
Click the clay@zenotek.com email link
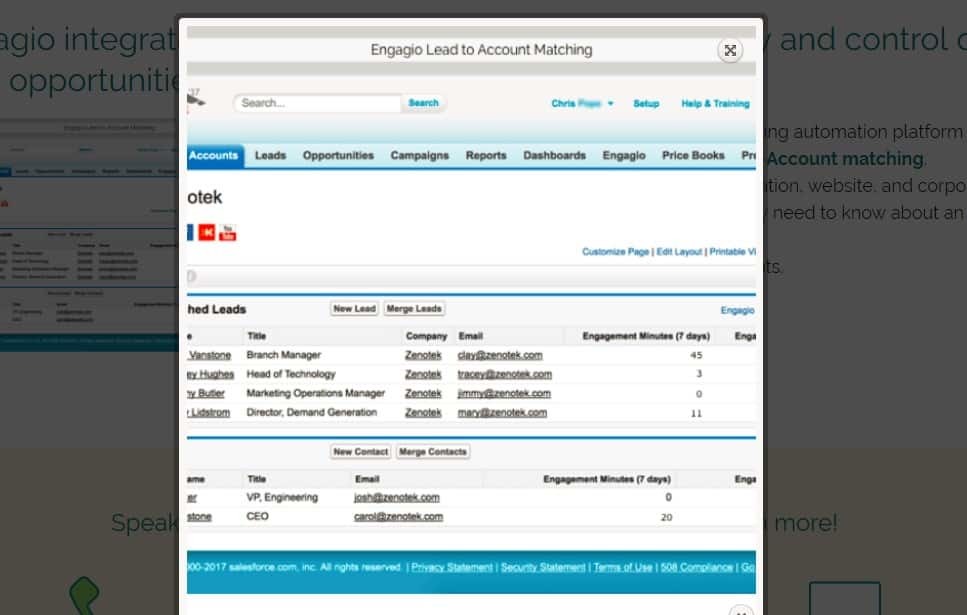click(x=499, y=355)
